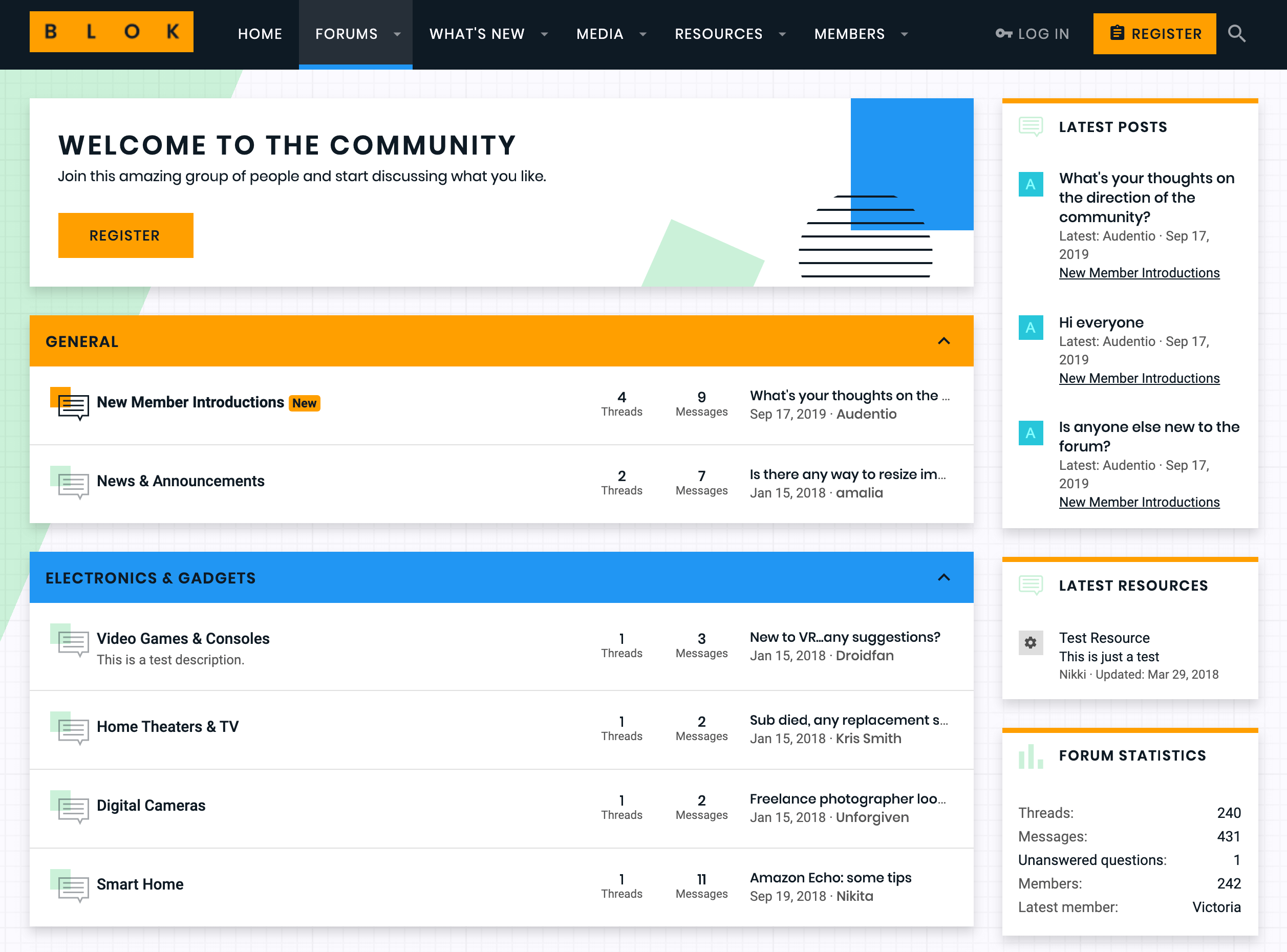Click the search magnifier icon
This screenshot has height=952, width=1287.
coord(1236,34)
